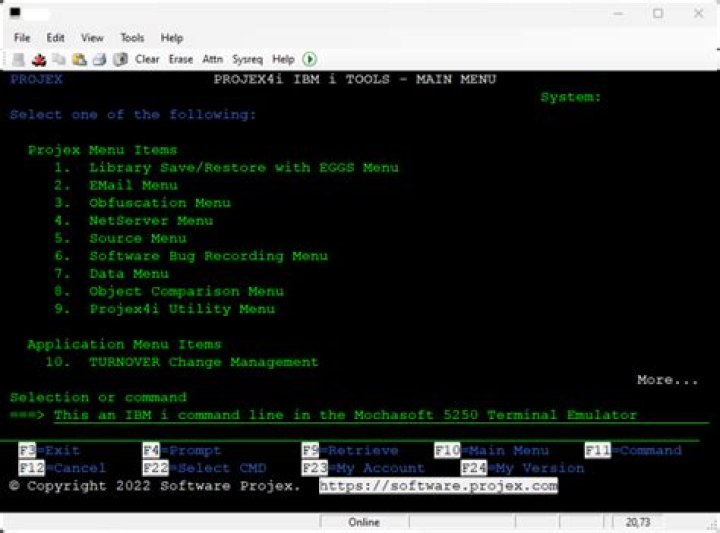This screenshot has height=533, width=720.
Task: Select the EMail Menu item
Action: coord(133,185)
